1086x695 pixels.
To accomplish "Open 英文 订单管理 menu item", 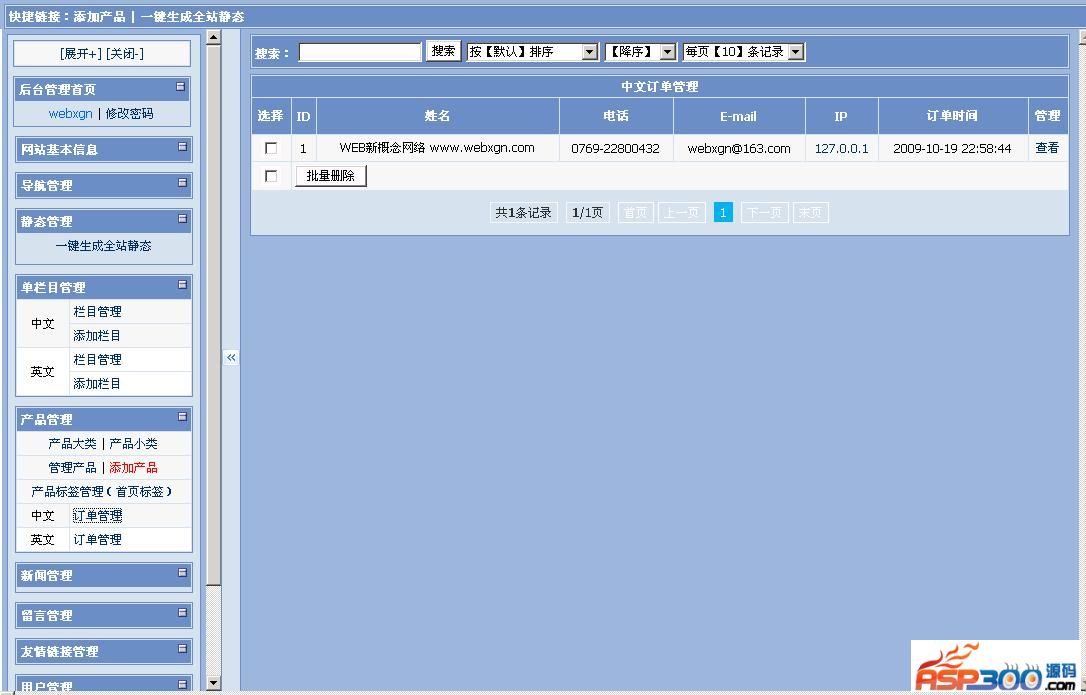I will pyautogui.click(x=98, y=539).
